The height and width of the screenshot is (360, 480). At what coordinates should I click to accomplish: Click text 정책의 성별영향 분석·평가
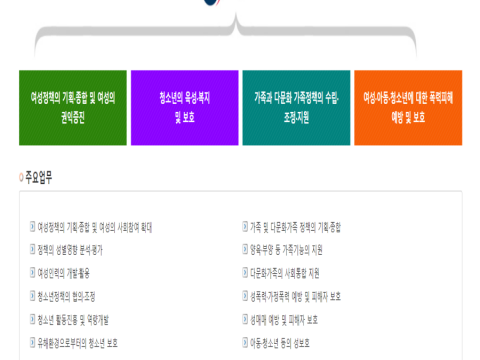tap(70, 250)
